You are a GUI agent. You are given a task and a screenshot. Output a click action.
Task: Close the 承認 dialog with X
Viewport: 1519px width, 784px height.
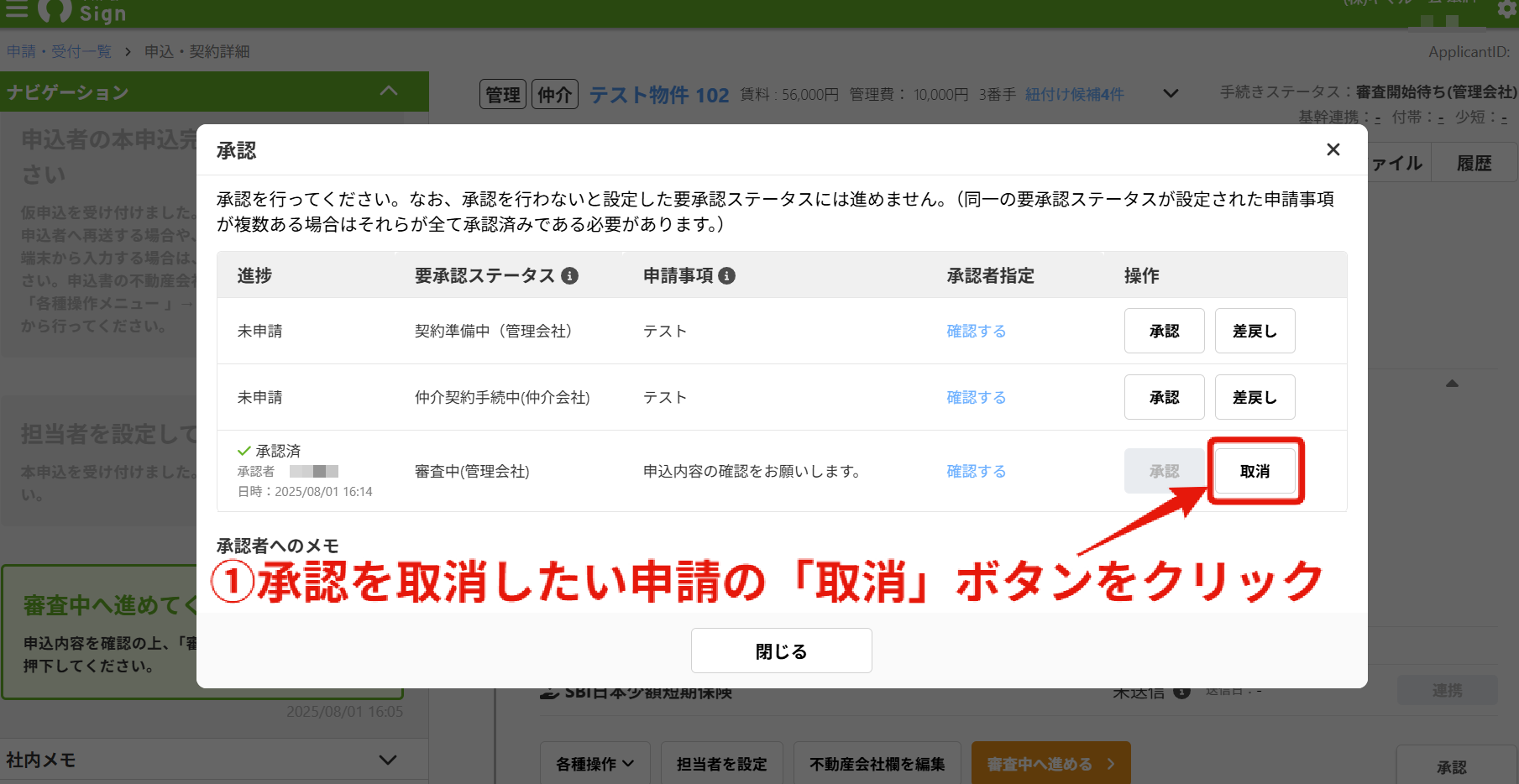click(x=1333, y=149)
